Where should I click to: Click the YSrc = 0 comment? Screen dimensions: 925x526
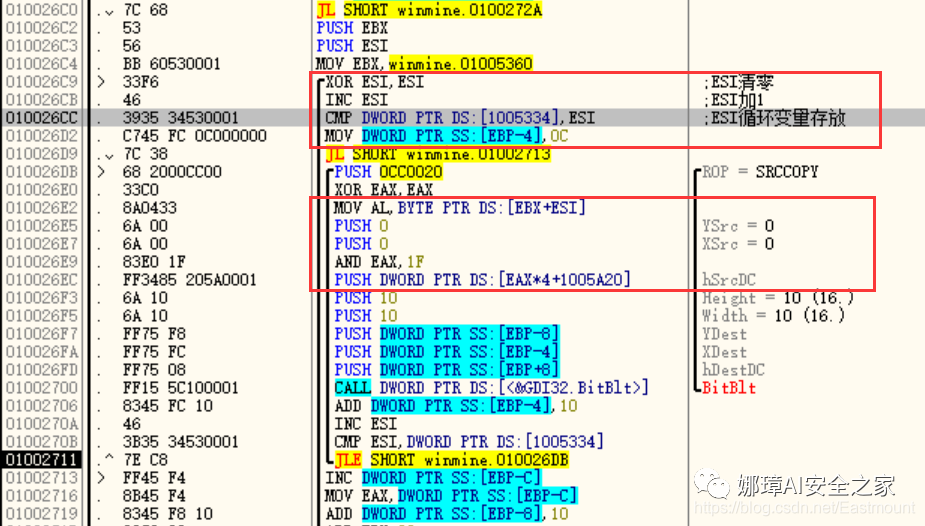738,226
